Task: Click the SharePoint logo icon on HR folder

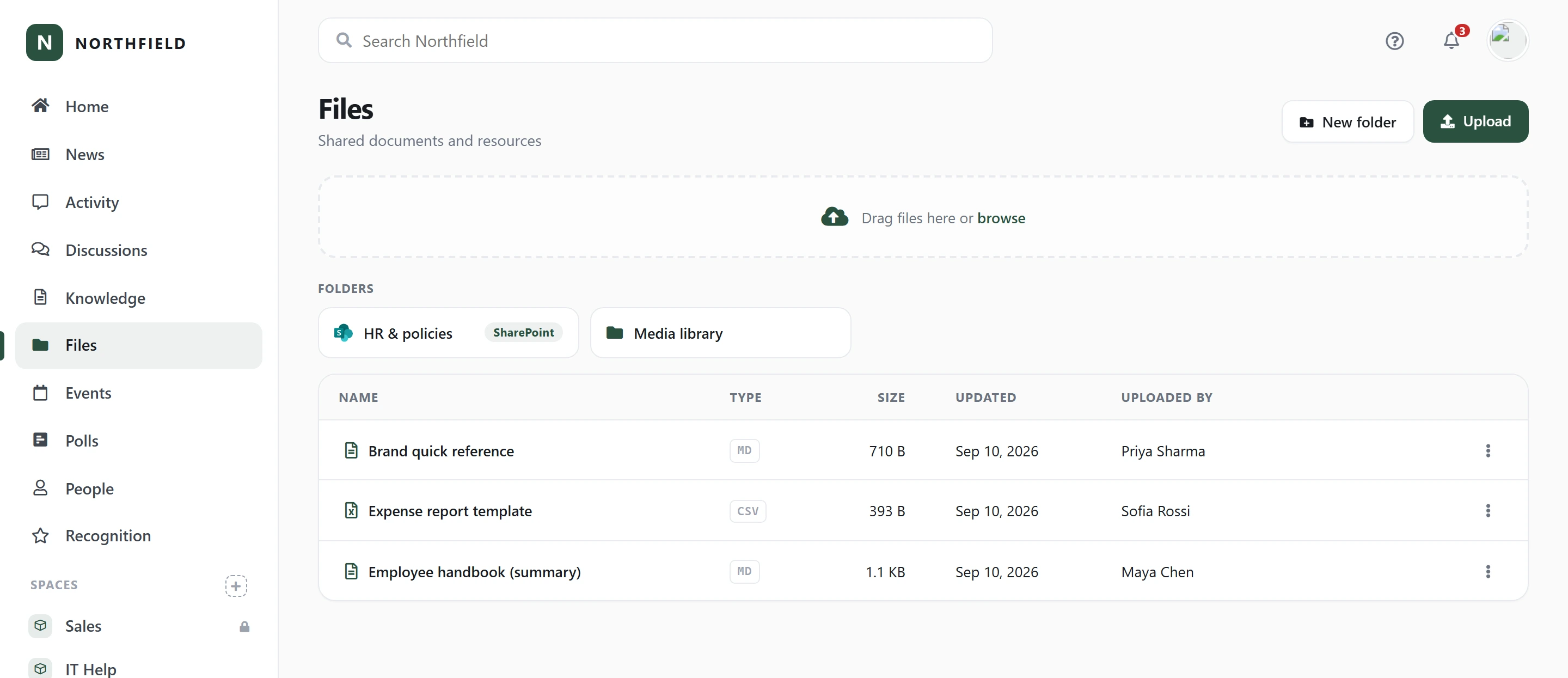Action: [344, 333]
